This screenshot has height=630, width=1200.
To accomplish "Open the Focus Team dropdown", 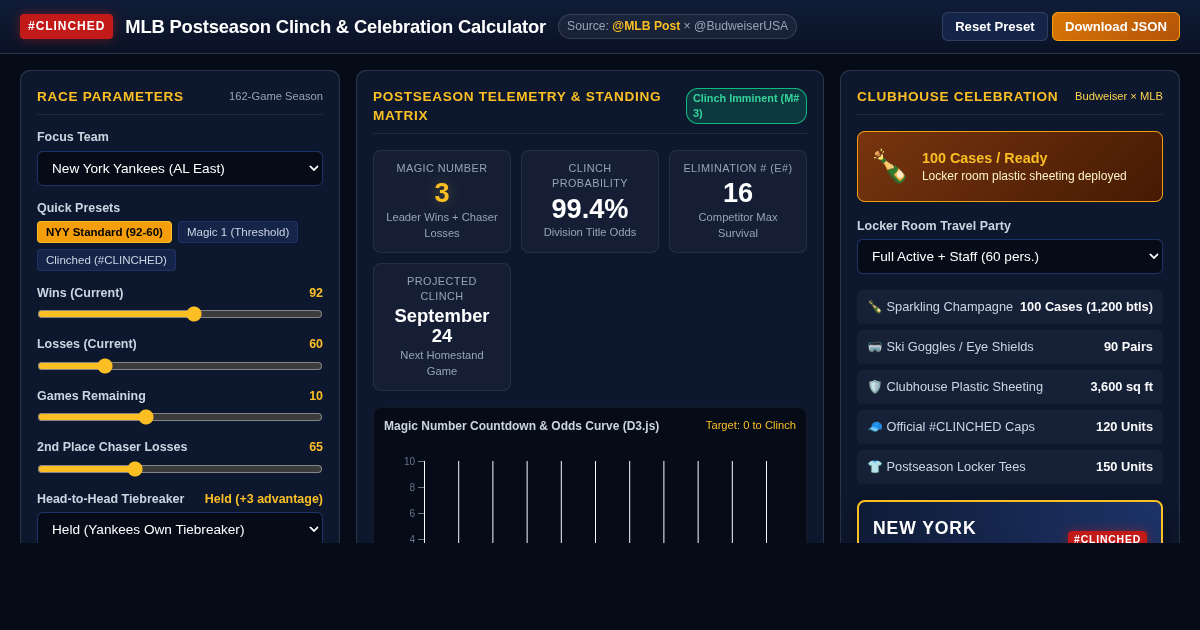I will (180, 168).
